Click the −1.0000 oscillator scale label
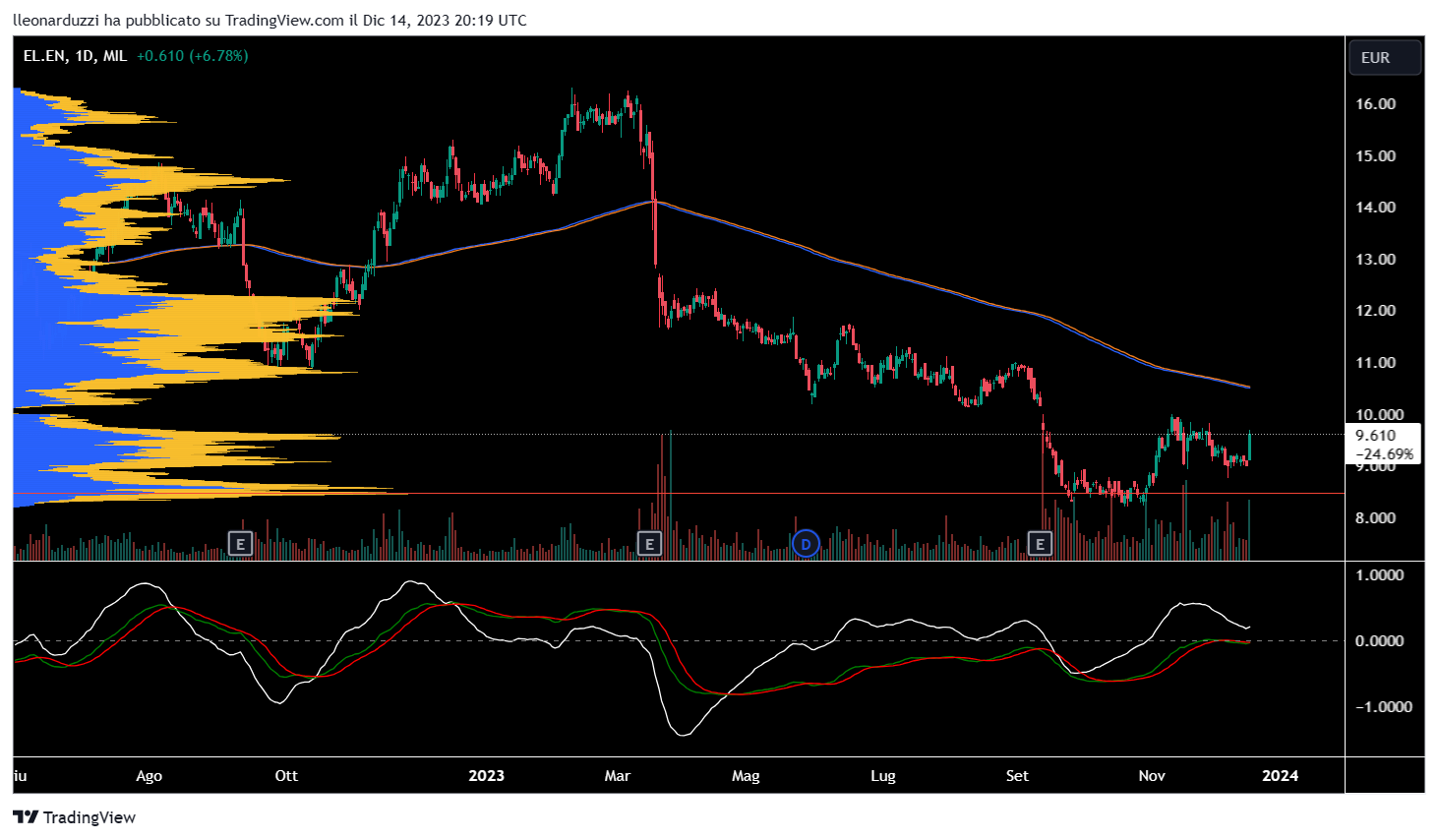1438x840 pixels. (x=1383, y=706)
